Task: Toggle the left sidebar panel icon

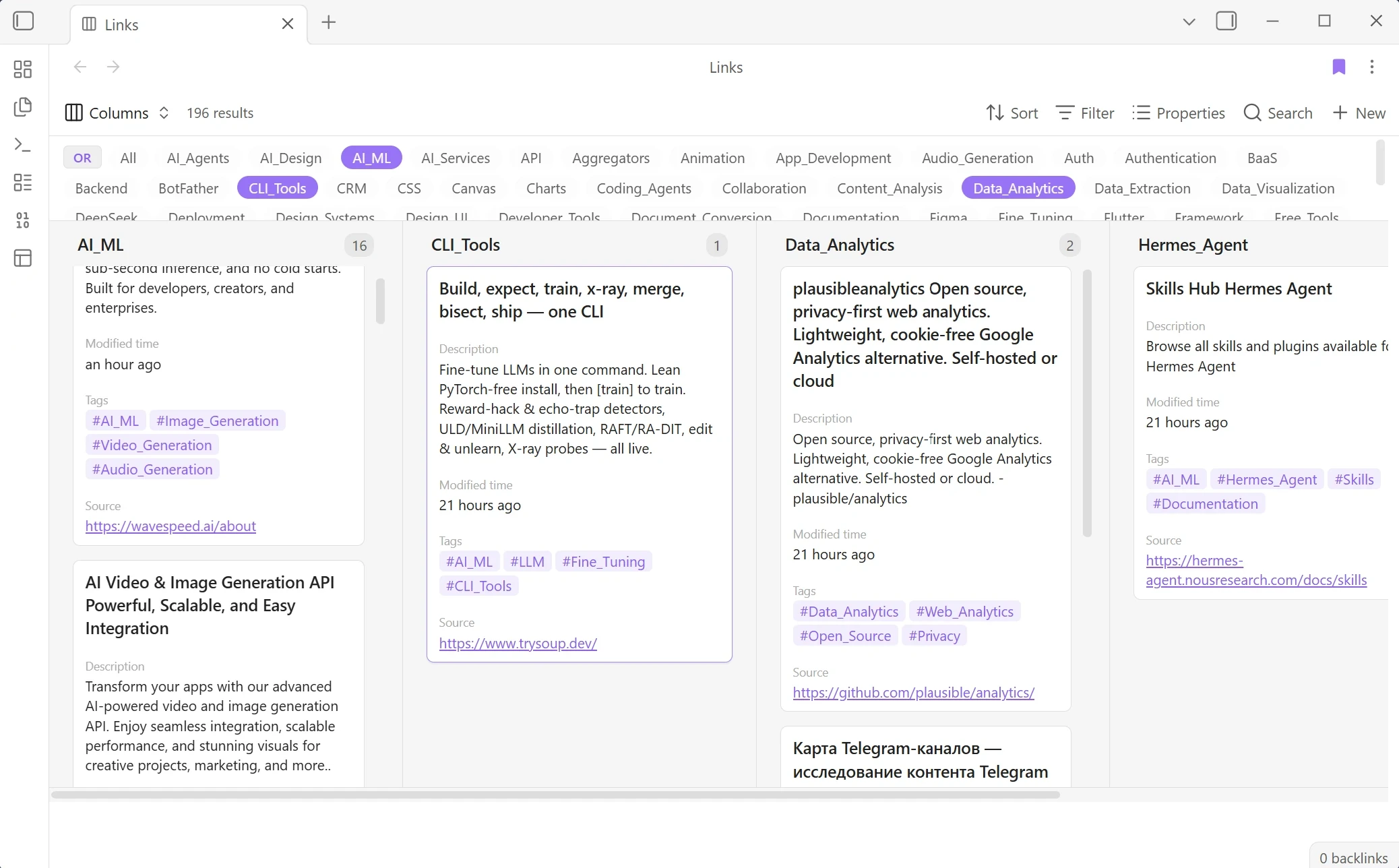Action: (x=24, y=21)
